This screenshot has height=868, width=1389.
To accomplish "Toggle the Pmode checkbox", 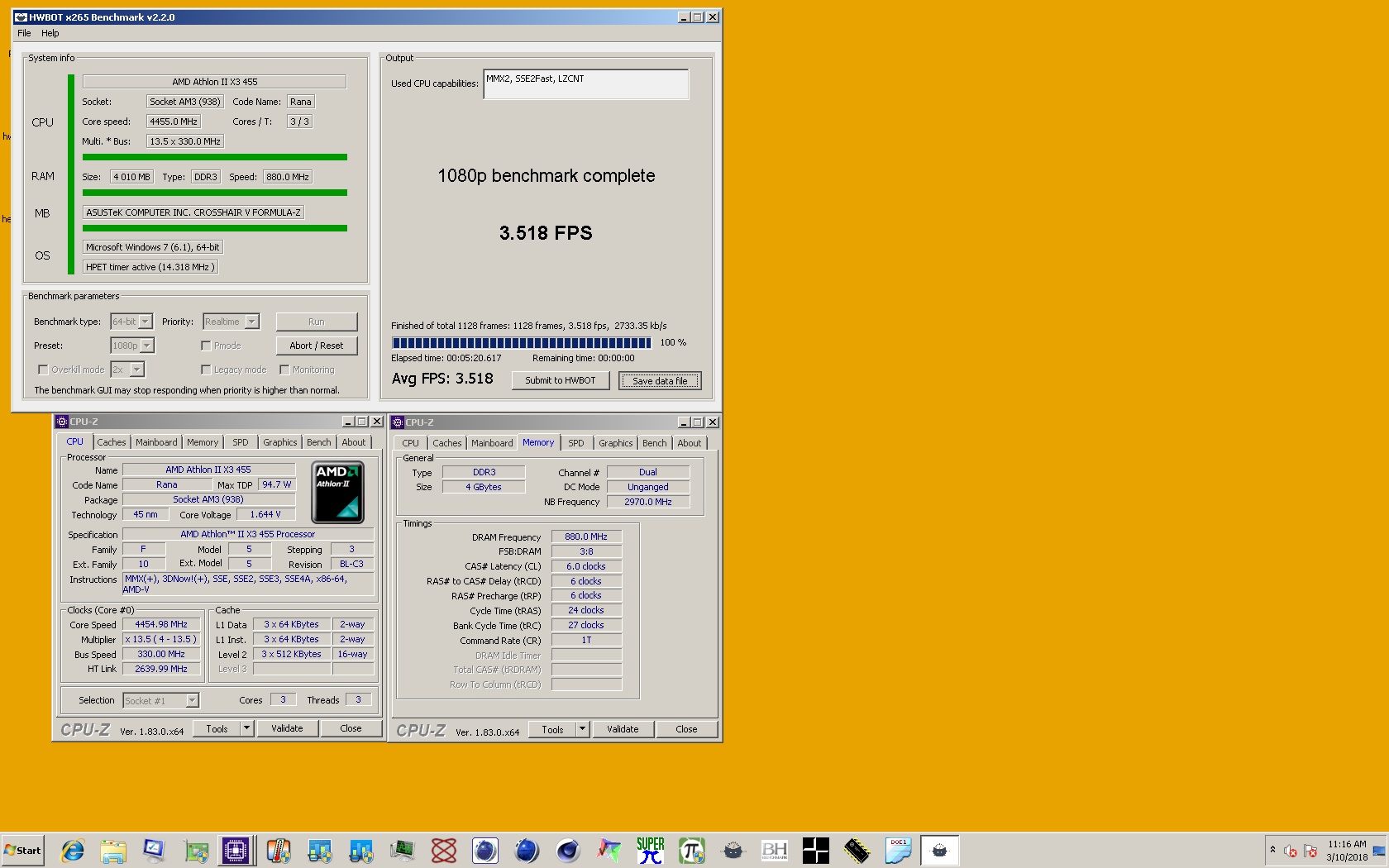I will pyautogui.click(x=206, y=346).
